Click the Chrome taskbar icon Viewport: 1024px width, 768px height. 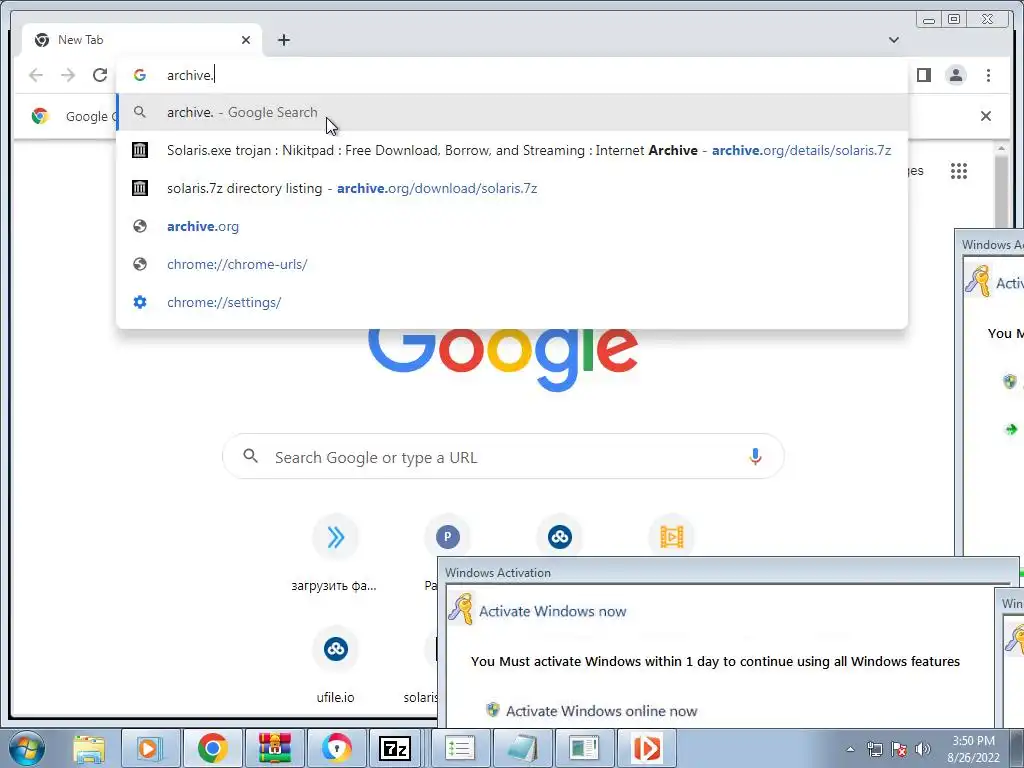pos(212,748)
